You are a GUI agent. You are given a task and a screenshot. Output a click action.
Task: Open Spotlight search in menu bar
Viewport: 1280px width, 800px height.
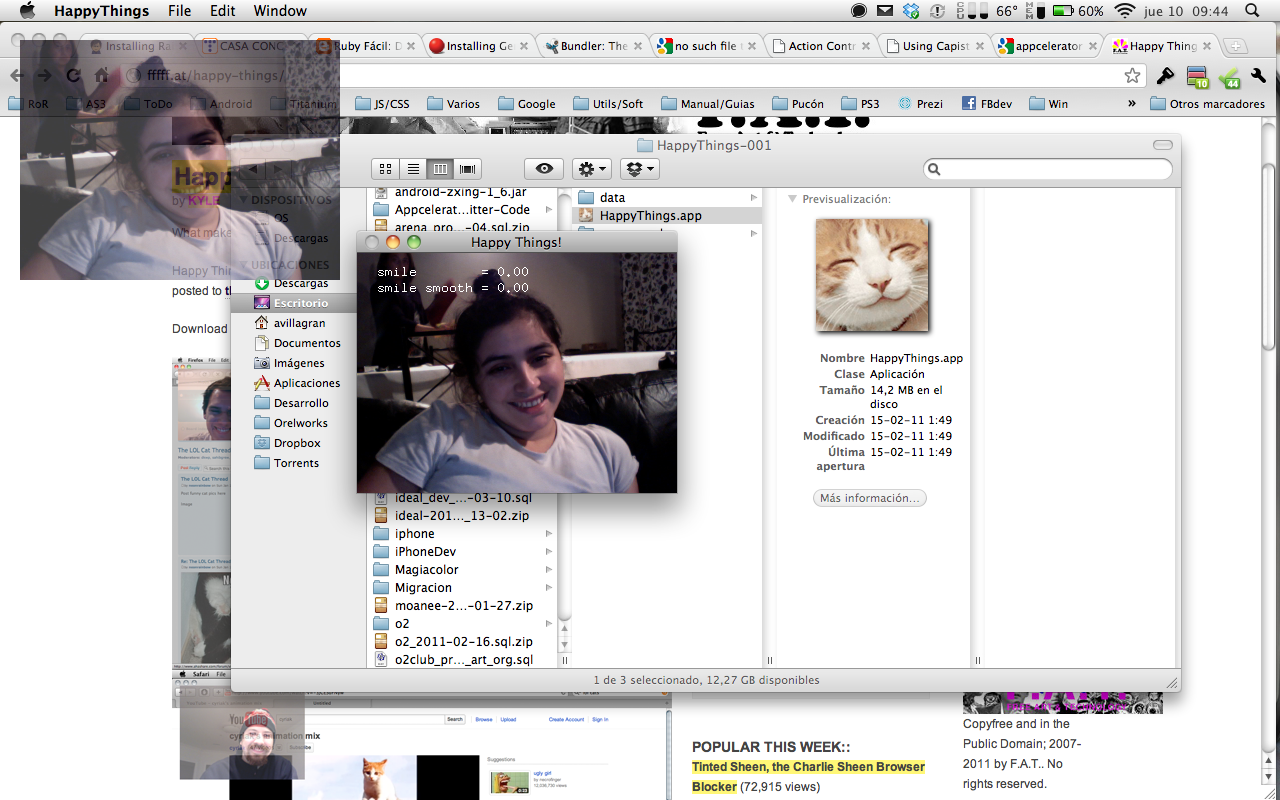[1252, 11]
